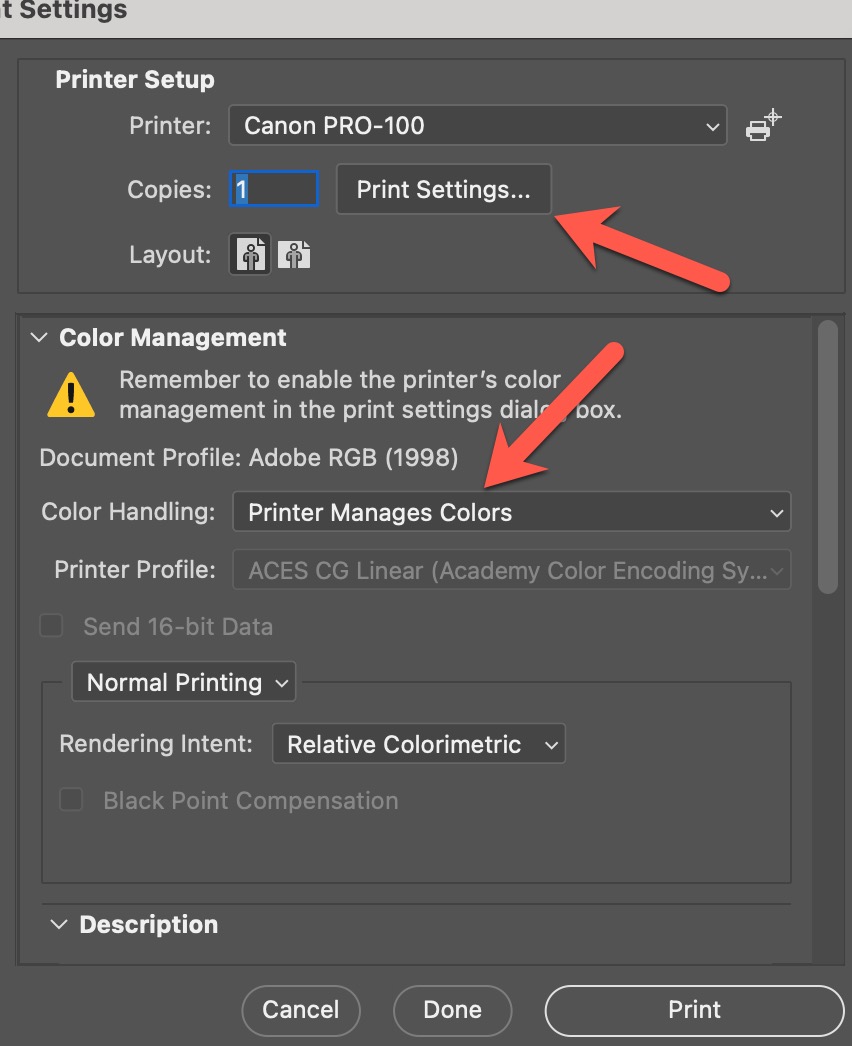Toggle Send 16-bit Data checkbox
This screenshot has height=1046, width=852.
[51, 627]
